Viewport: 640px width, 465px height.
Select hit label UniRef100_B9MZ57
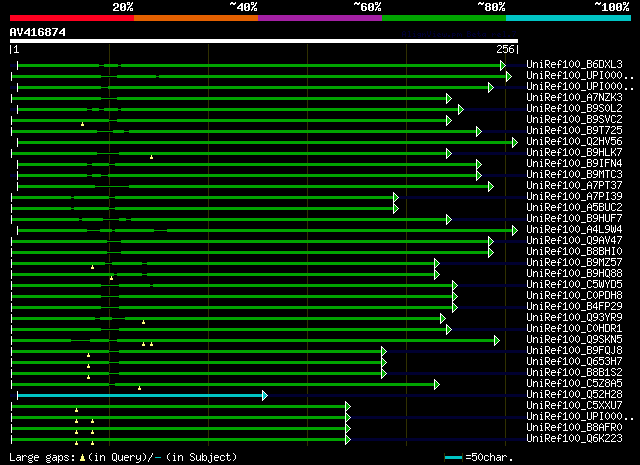coord(574,263)
